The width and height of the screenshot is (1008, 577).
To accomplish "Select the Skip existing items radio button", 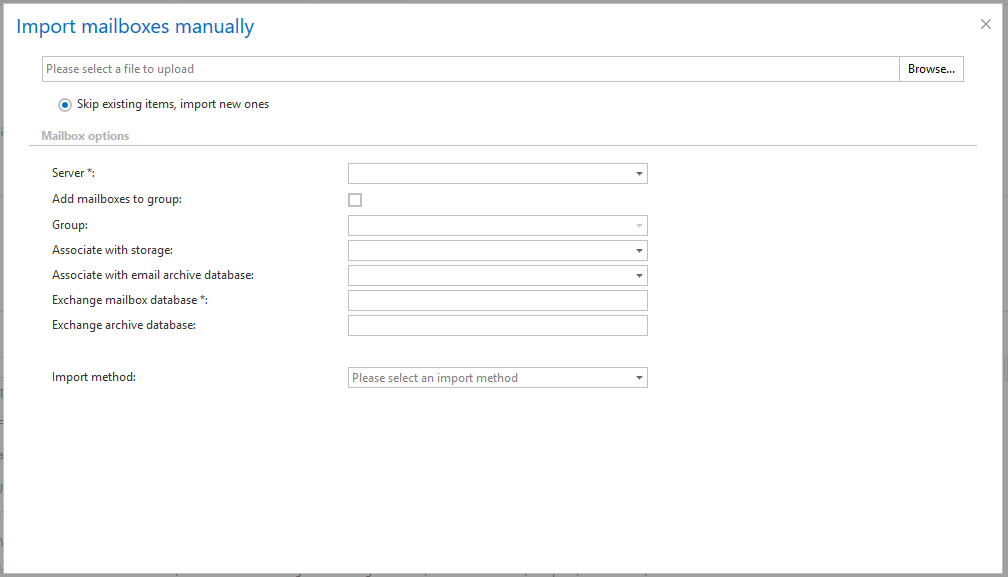I will [x=65, y=104].
